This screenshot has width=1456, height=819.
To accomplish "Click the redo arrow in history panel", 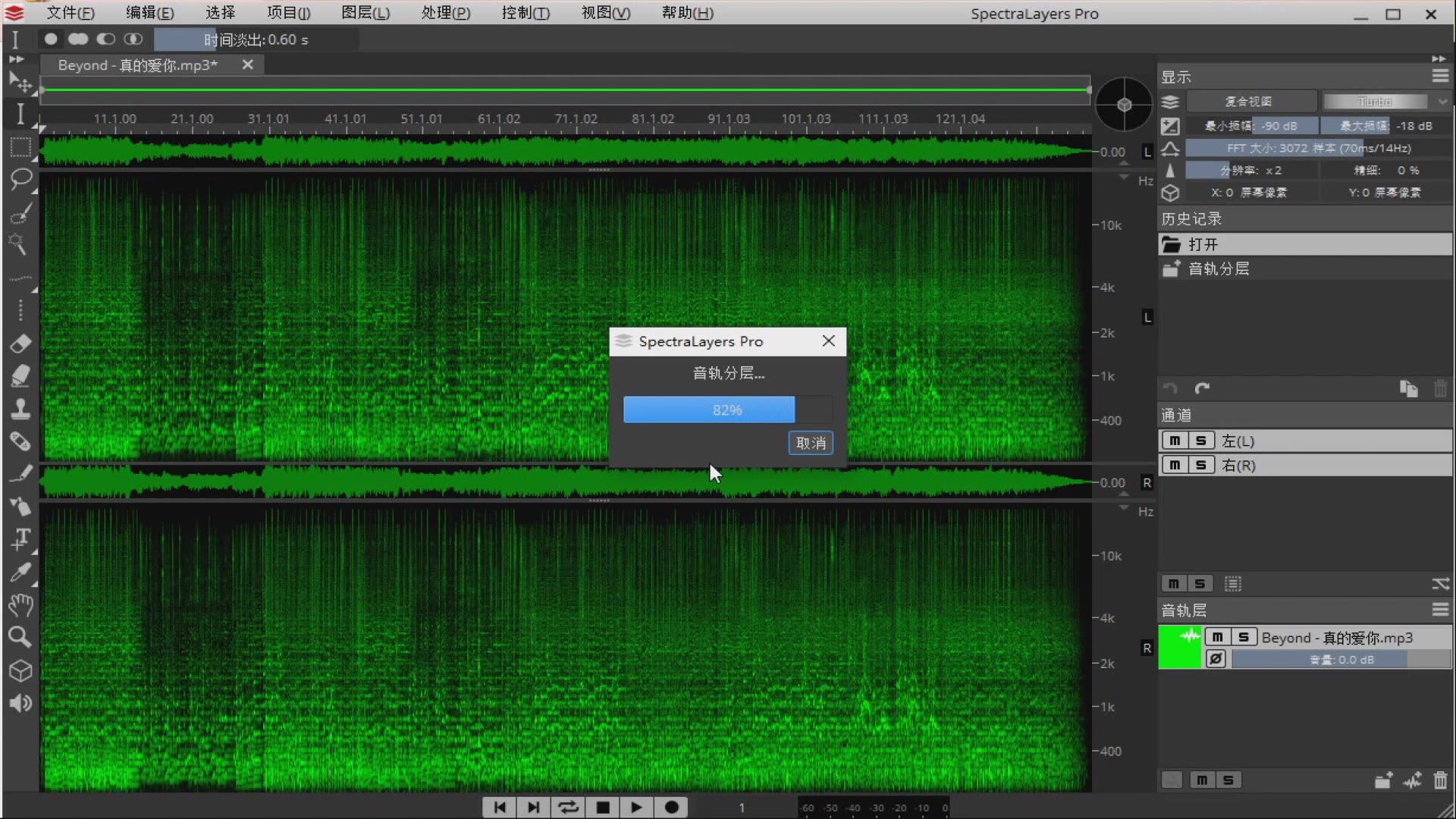I will click(1202, 389).
